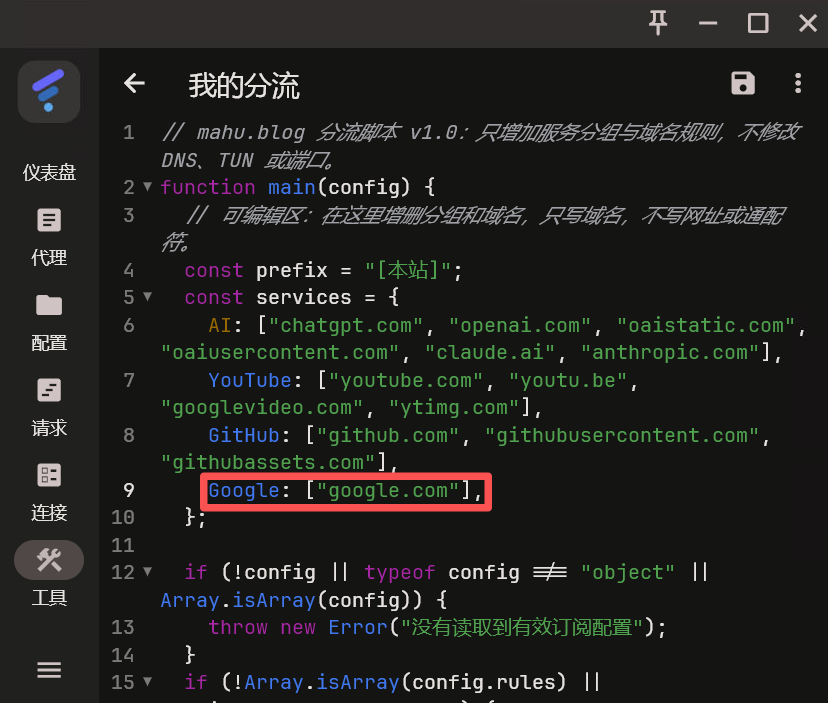Click the "object" string on line 12

(628, 572)
